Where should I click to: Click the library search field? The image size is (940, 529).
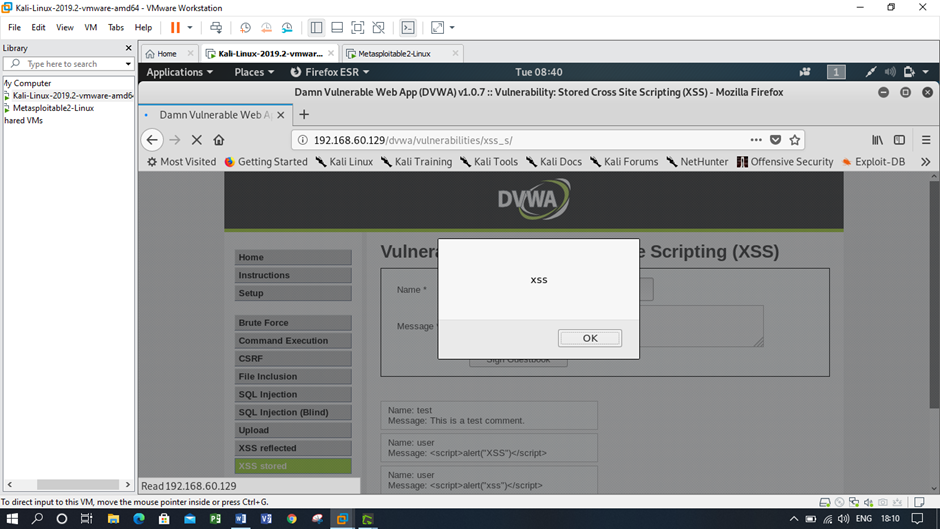click(x=68, y=64)
